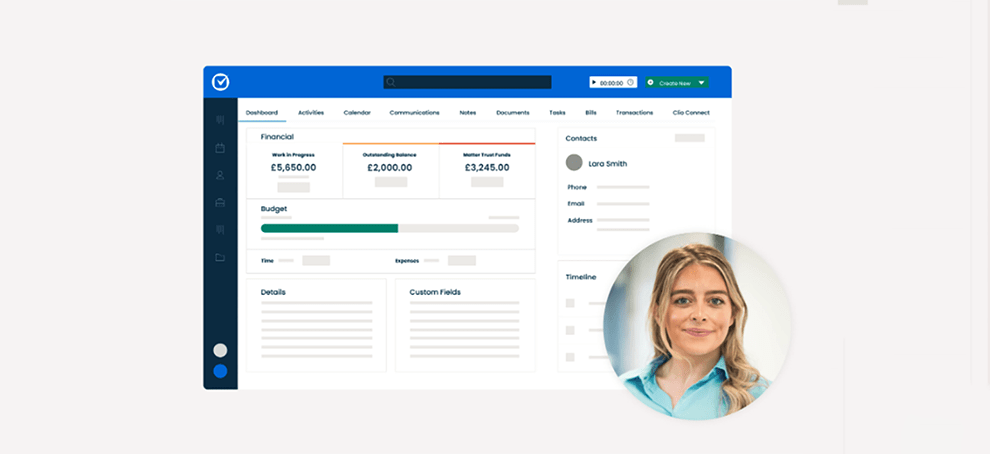Switch to the Tasks tab
990x454 pixels.
558,112
